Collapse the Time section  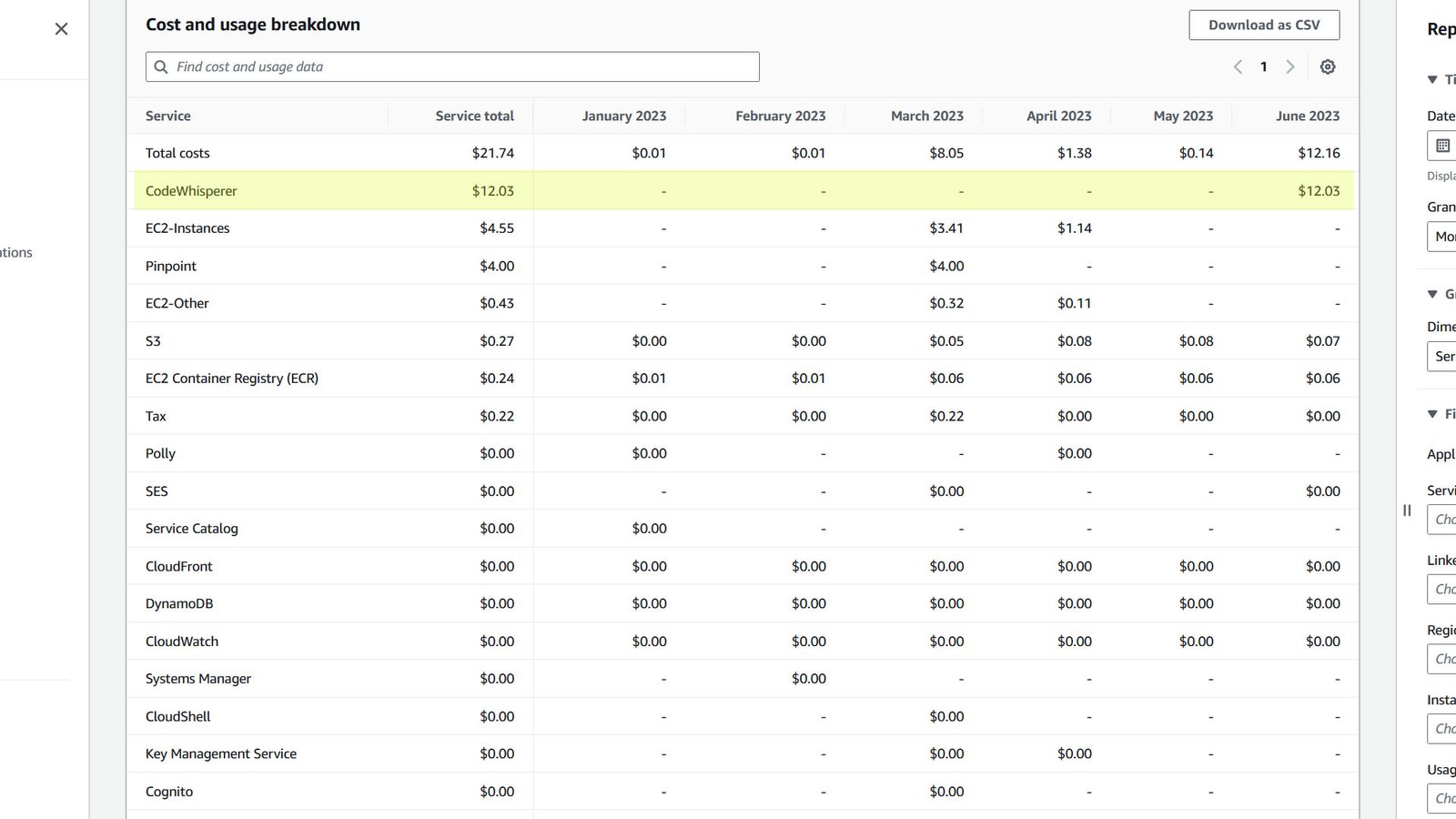pos(1431,79)
